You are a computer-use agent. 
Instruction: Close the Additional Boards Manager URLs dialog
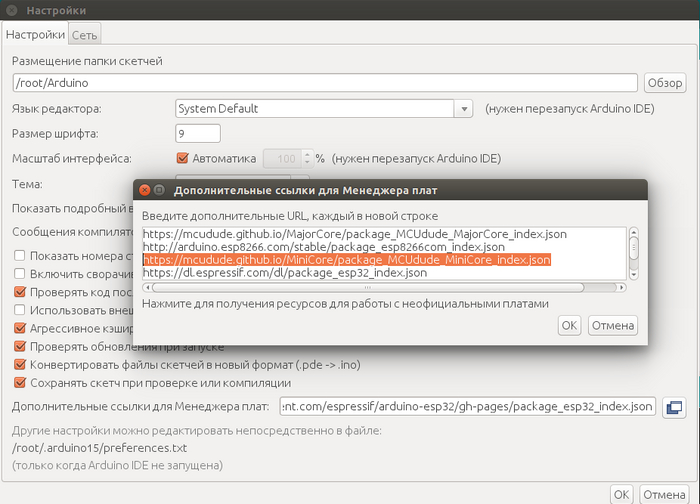click(144, 189)
